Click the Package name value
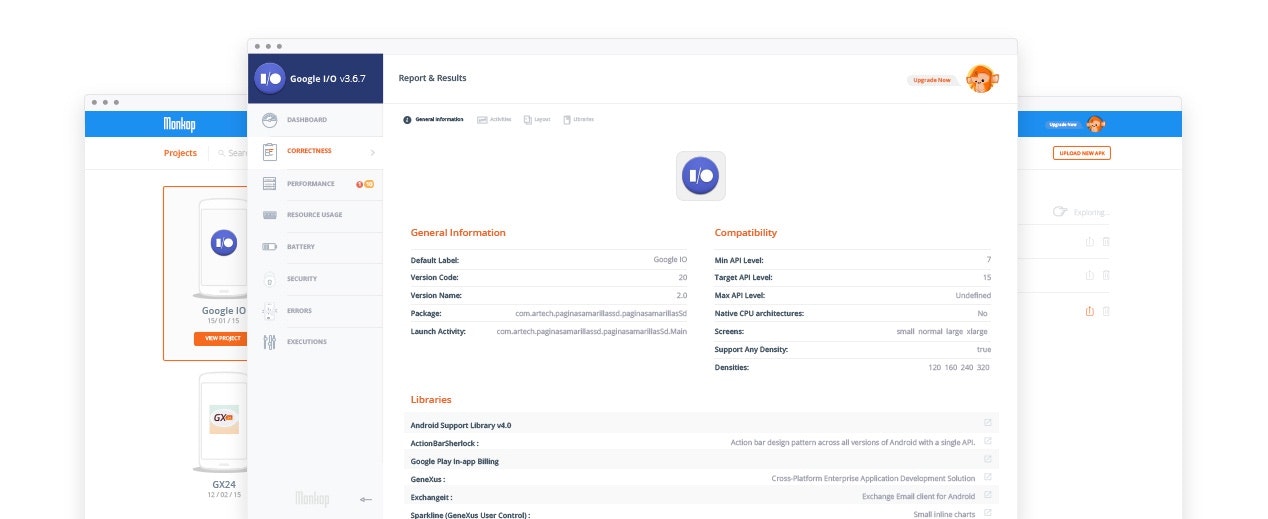This screenshot has height=519, width=1268. tap(601, 313)
